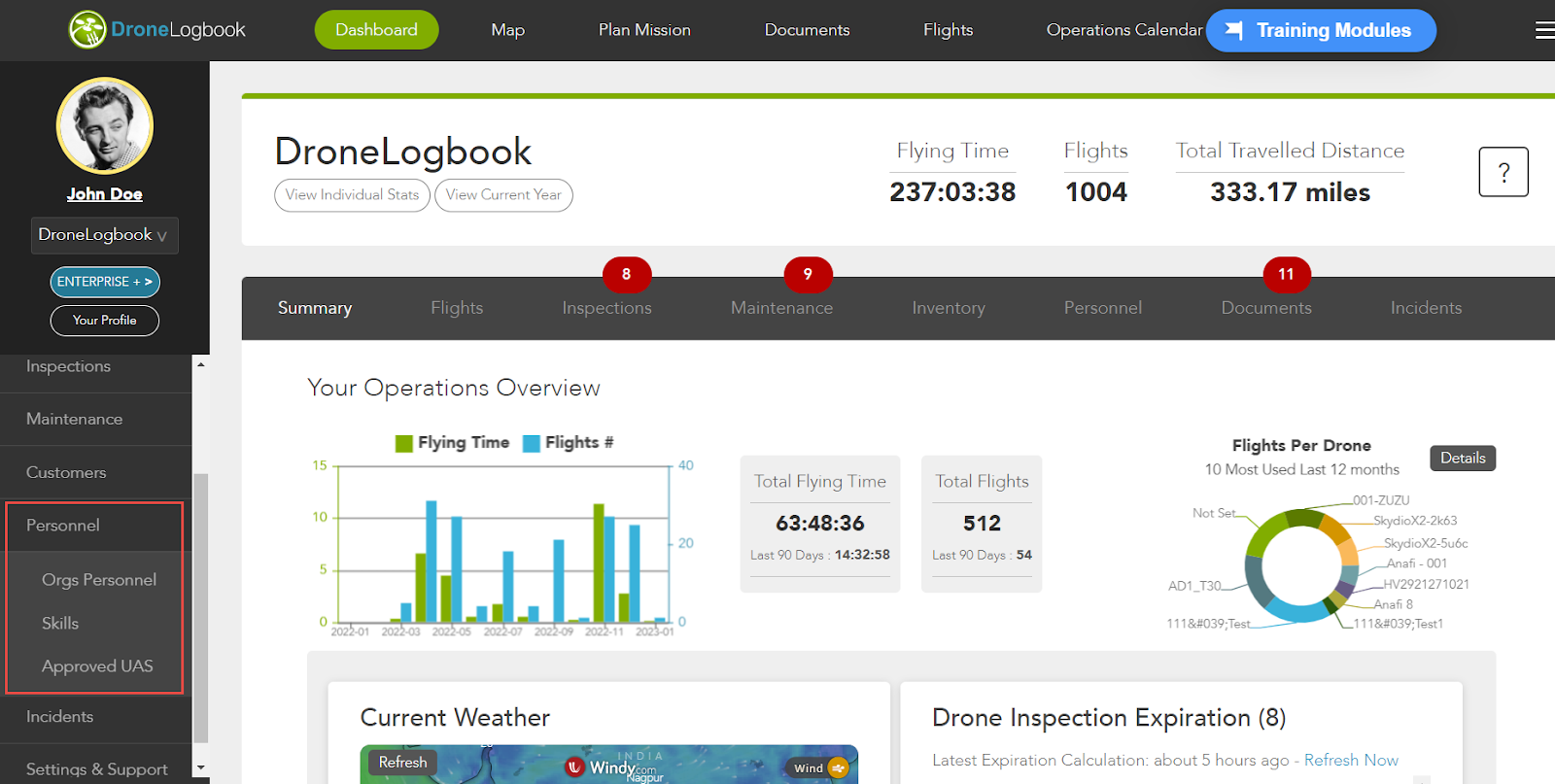
Task: Click the Flights Per Drone donut chart
Action: tap(1300, 565)
